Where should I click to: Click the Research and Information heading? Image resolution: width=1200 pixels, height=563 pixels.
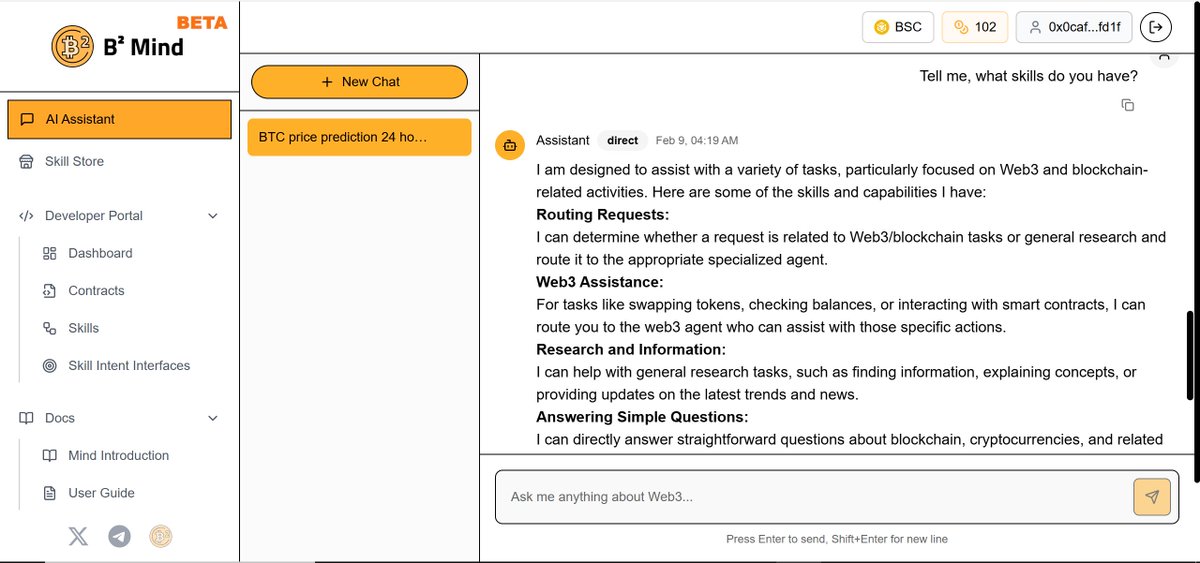tap(631, 350)
